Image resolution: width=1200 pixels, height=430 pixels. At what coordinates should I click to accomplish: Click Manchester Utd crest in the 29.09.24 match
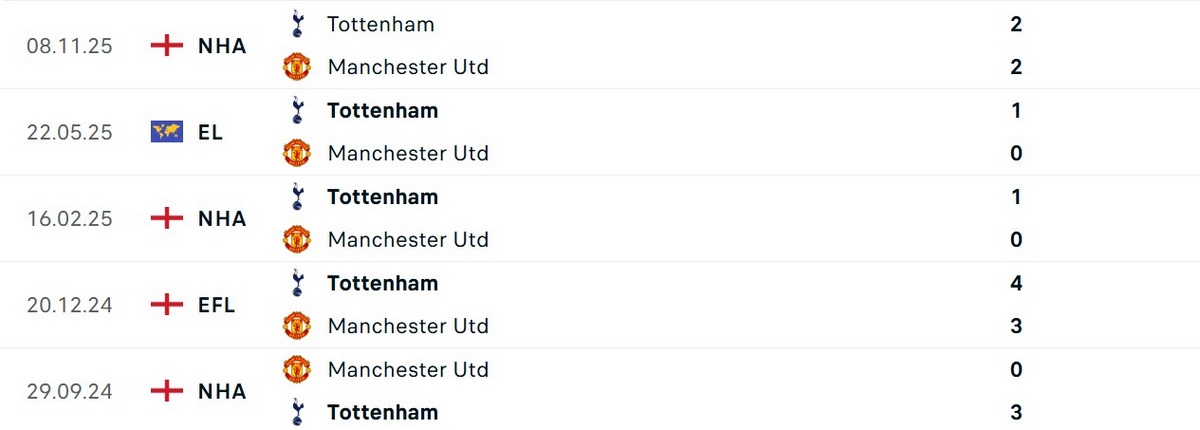pyautogui.click(x=297, y=369)
